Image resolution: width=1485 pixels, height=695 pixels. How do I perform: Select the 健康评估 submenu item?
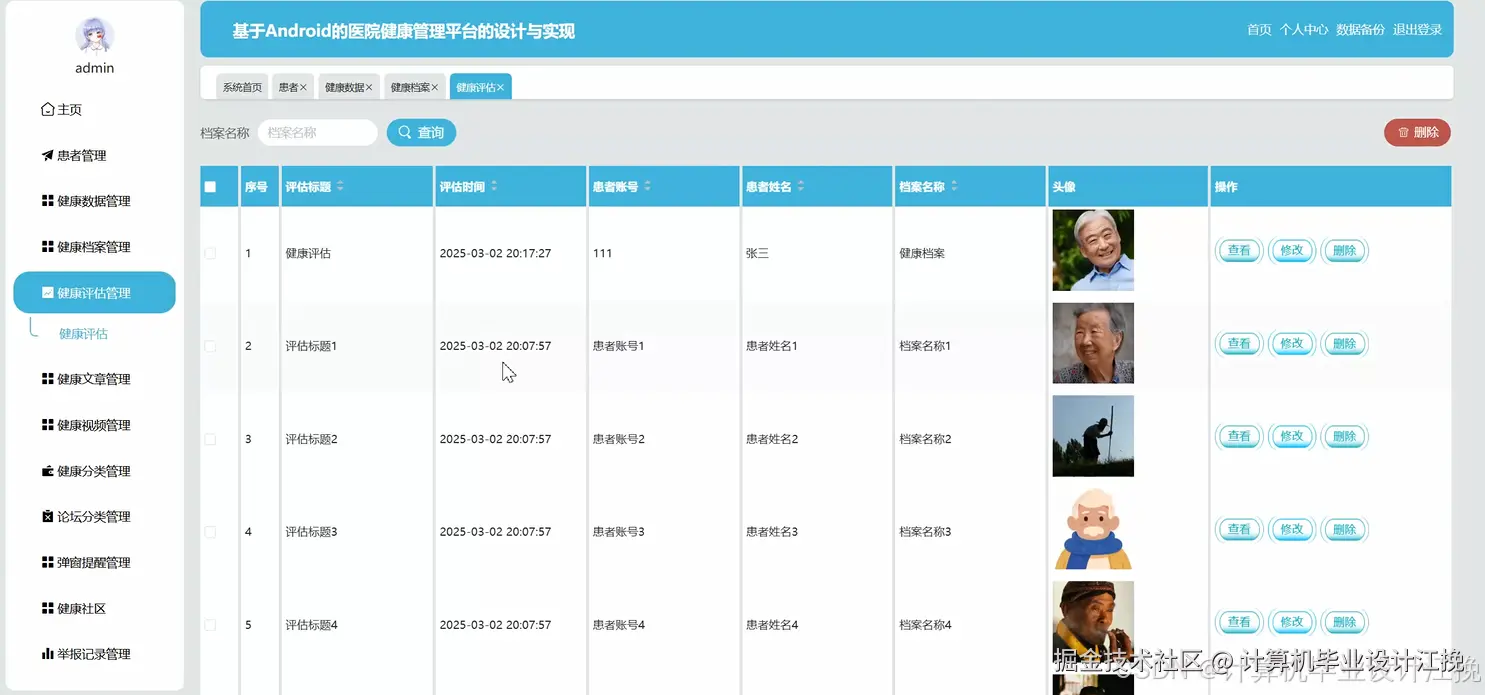(83, 334)
